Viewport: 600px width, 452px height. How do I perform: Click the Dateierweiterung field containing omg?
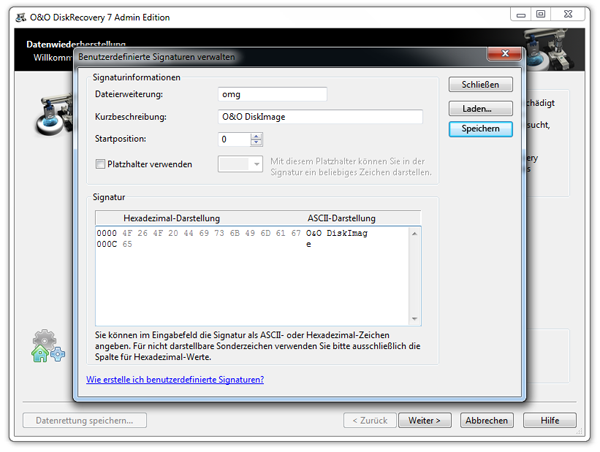tap(272, 94)
